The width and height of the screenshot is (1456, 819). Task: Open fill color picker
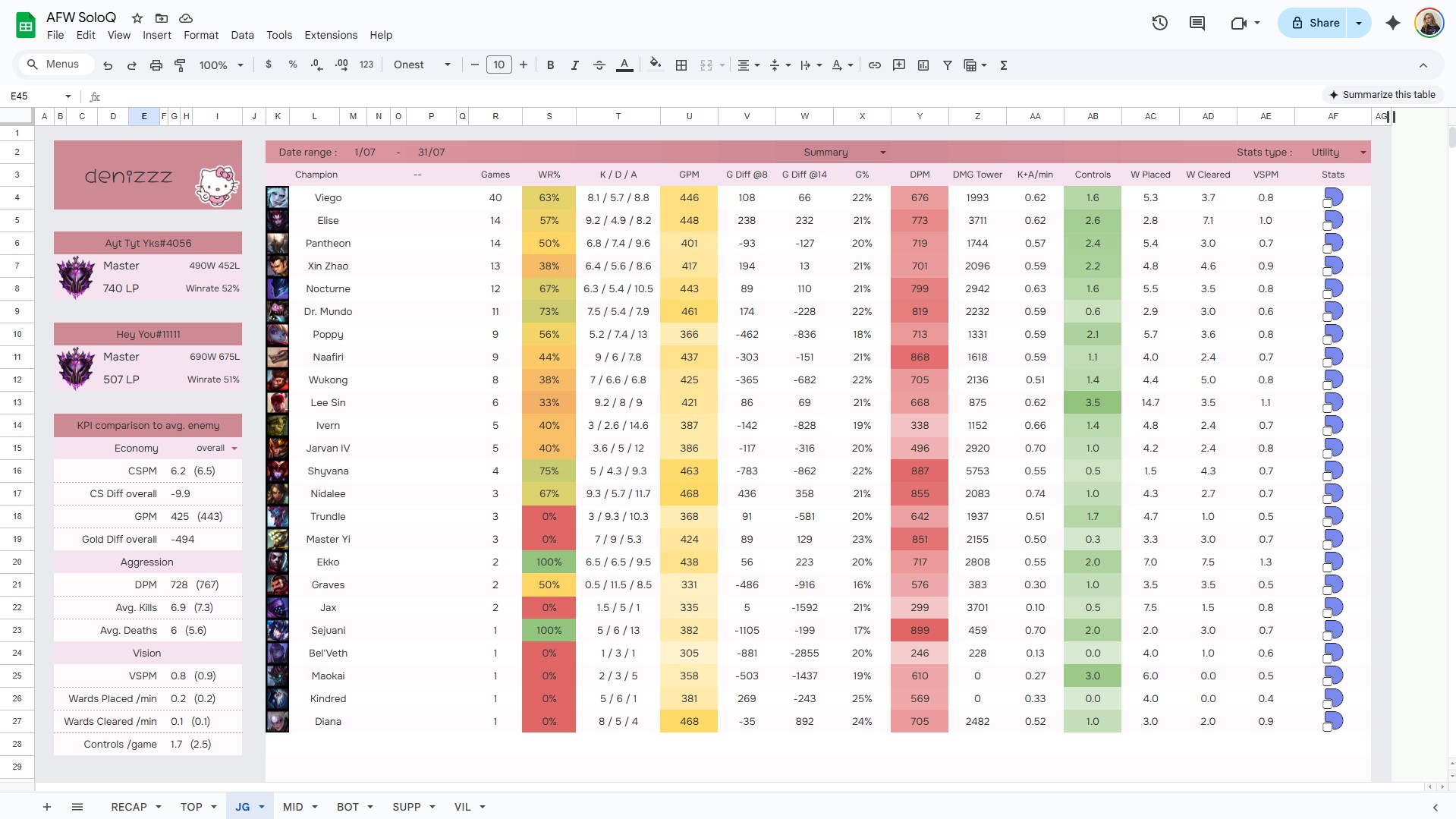(656, 65)
